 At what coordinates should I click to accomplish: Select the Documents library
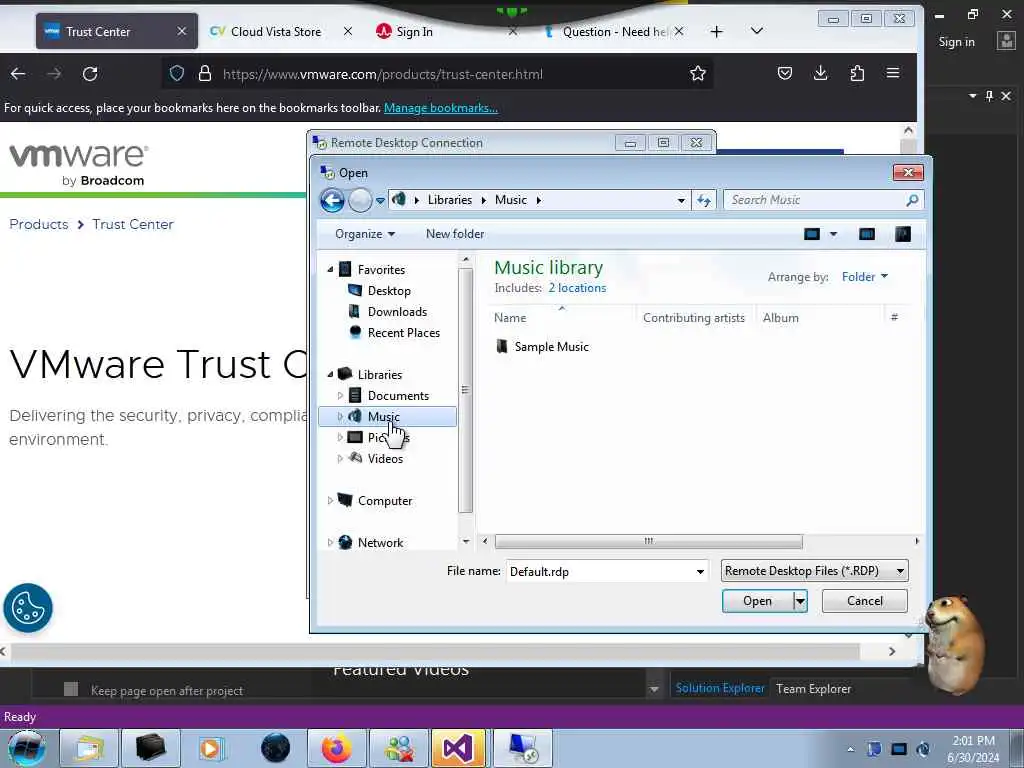398,396
